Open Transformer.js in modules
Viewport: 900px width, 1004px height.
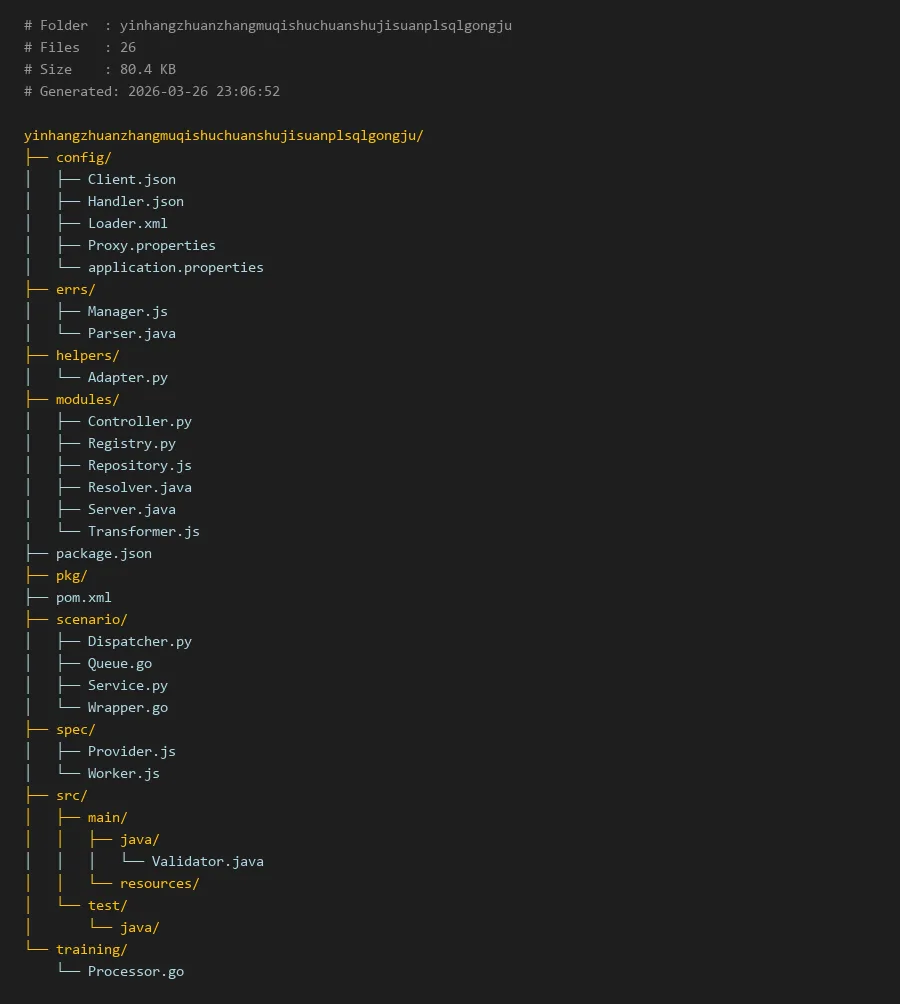click(143, 532)
